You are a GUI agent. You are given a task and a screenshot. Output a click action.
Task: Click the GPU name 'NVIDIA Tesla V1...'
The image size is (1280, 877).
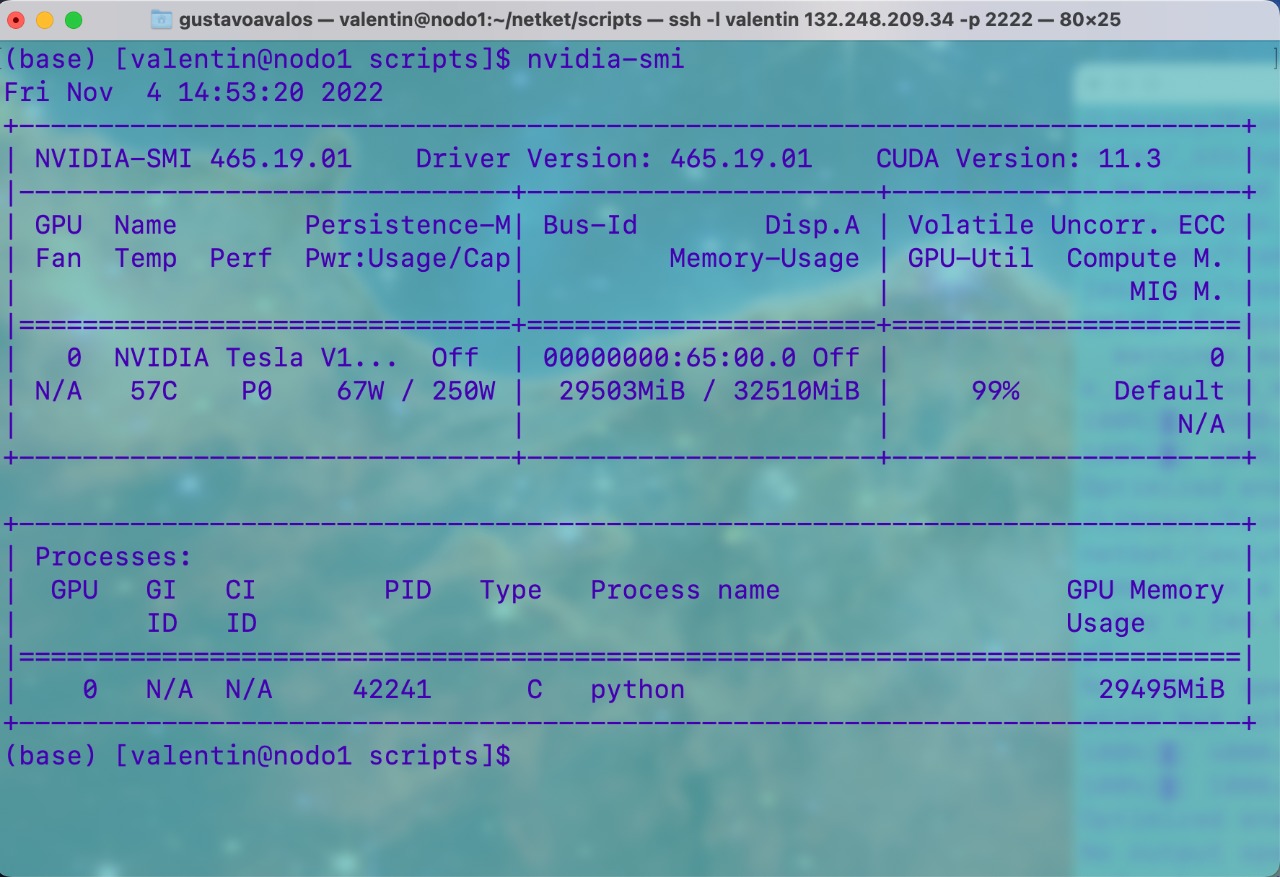pyautogui.click(x=257, y=357)
